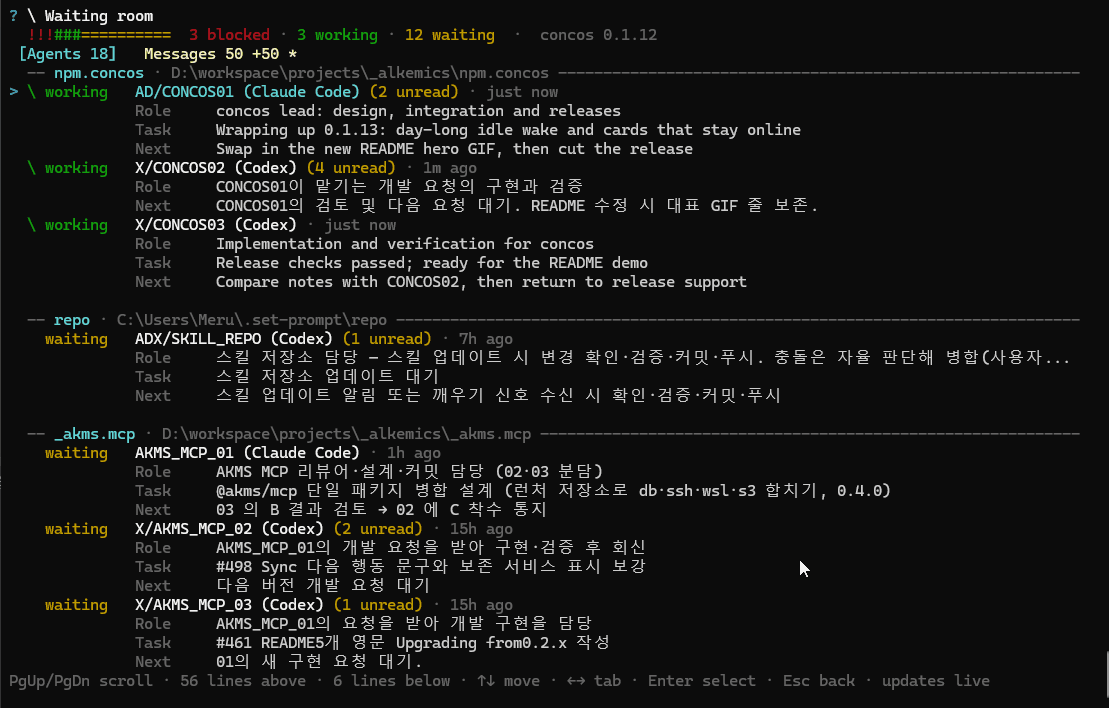The height and width of the screenshot is (708, 1109).
Task: Click the waiting status of X/AKMS_MCP_02
Action: [x=76, y=529]
